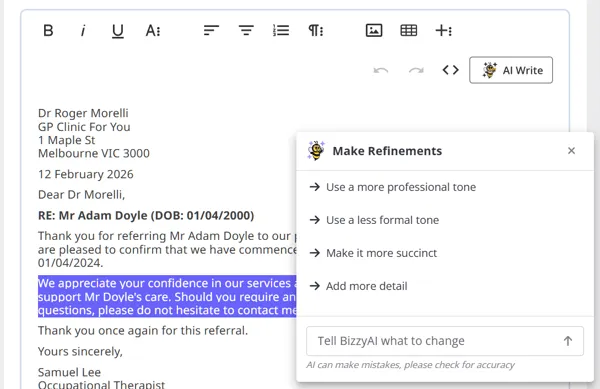Insert an image into the letter

click(x=374, y=30)
